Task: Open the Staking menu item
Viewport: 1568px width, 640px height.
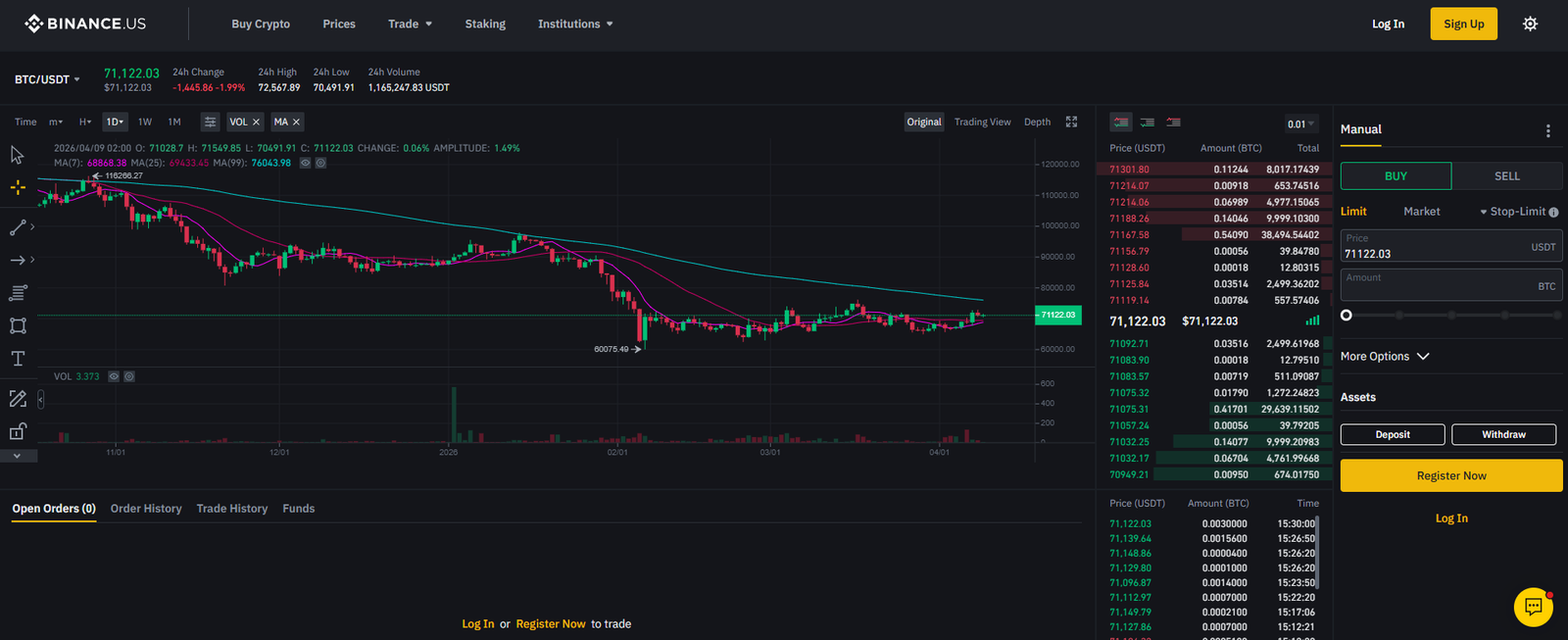Action: tap(485, 24)
